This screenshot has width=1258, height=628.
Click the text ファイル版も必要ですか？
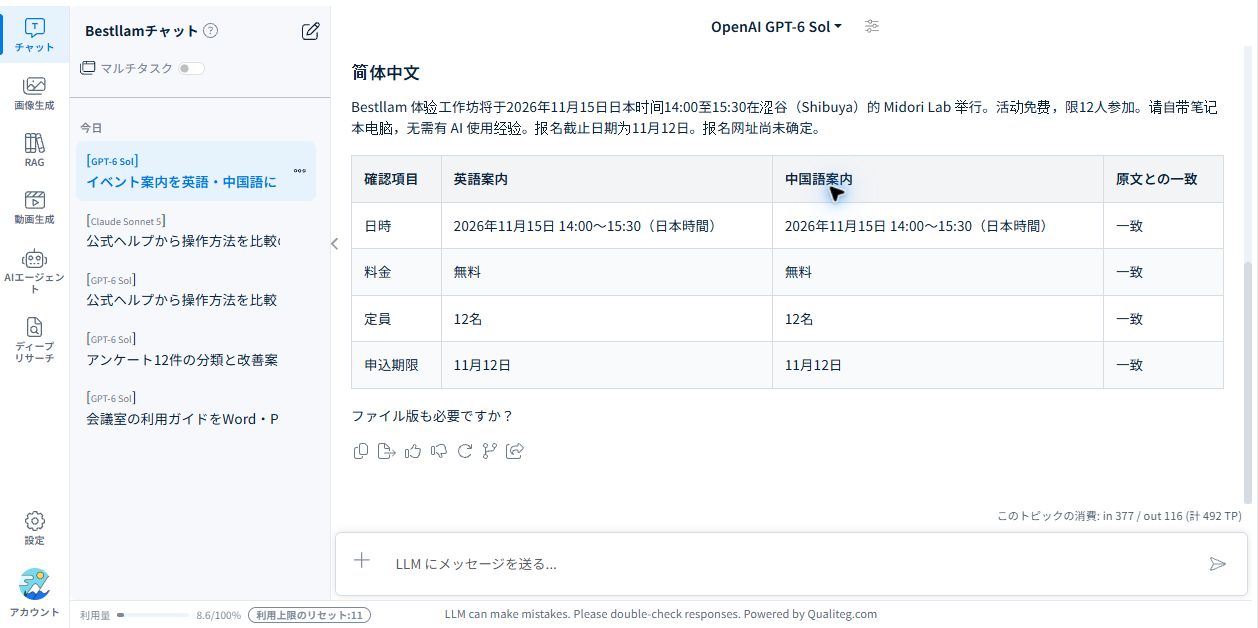pos(432,416)
